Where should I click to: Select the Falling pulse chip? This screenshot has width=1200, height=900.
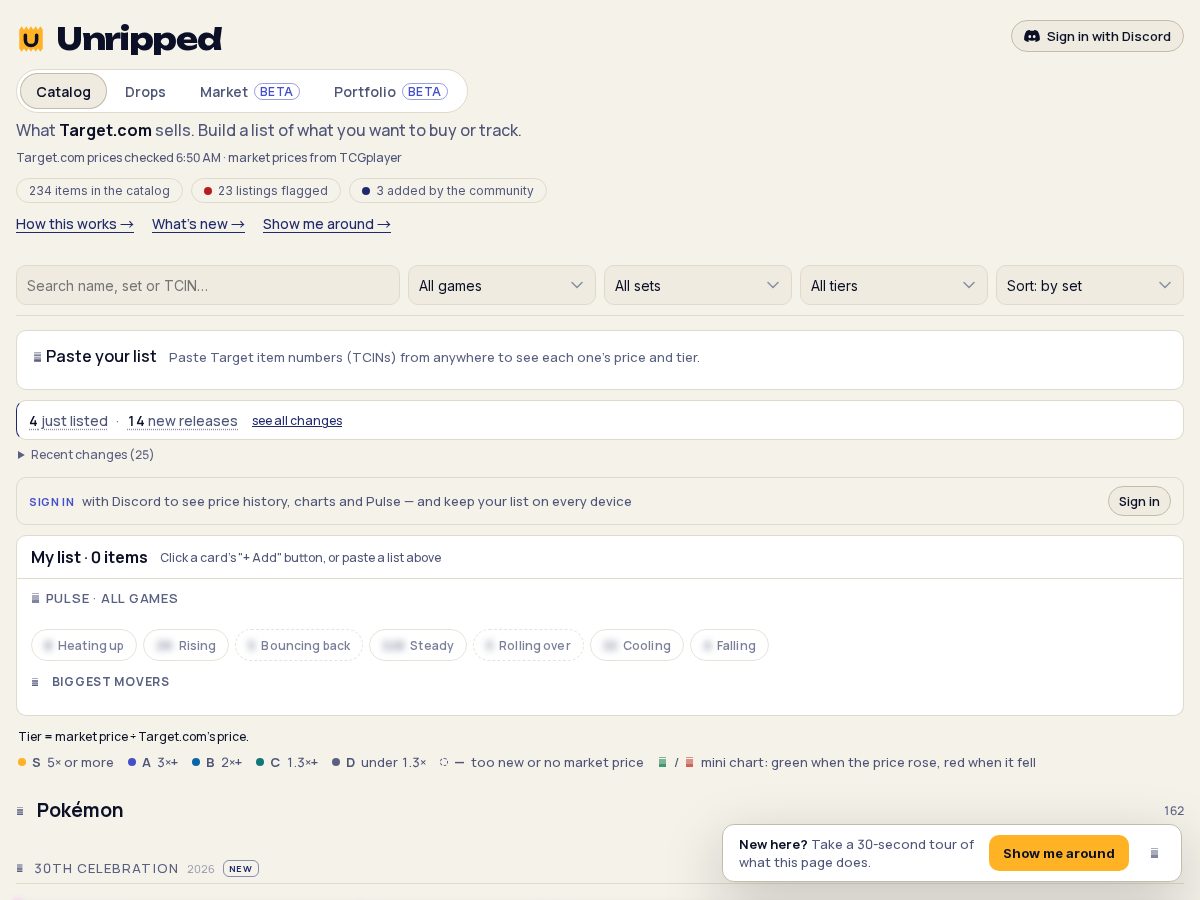729,645
